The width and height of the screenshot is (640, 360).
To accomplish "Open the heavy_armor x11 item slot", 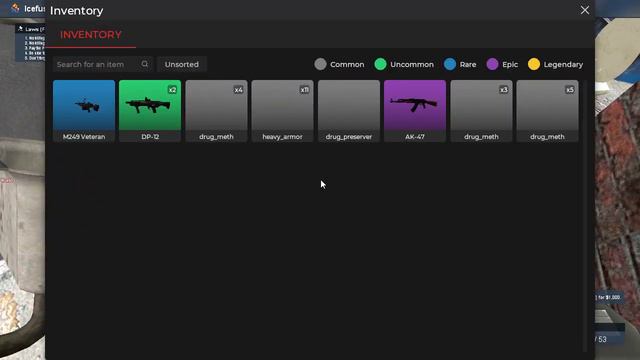I will click(x=282, y=111).
